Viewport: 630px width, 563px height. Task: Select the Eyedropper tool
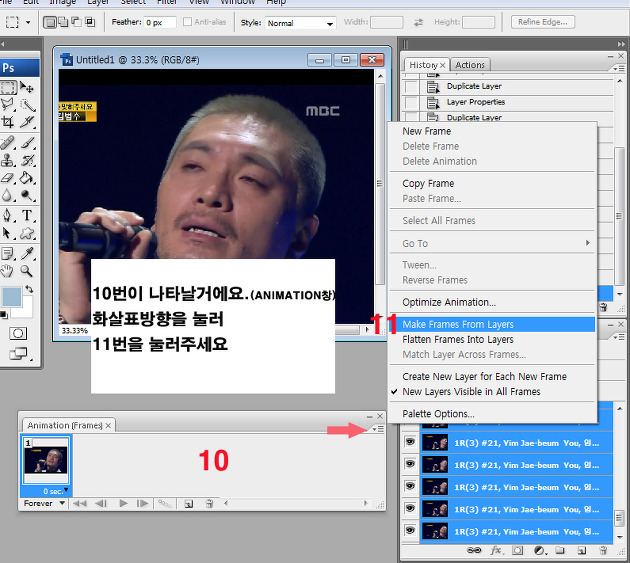pos(27,254)
